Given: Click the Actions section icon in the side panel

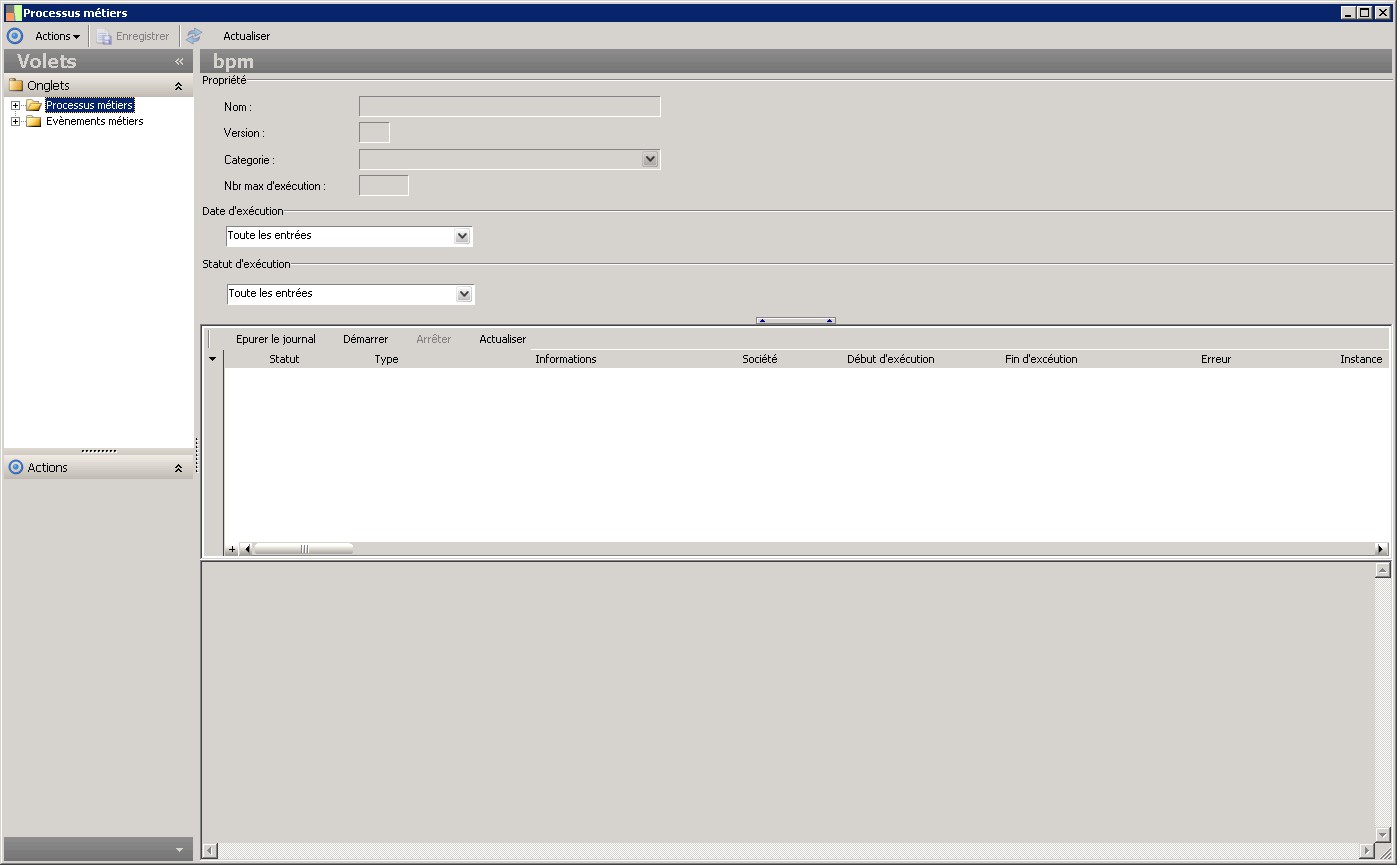Looking at the screenshot, I should coord(15,467).
